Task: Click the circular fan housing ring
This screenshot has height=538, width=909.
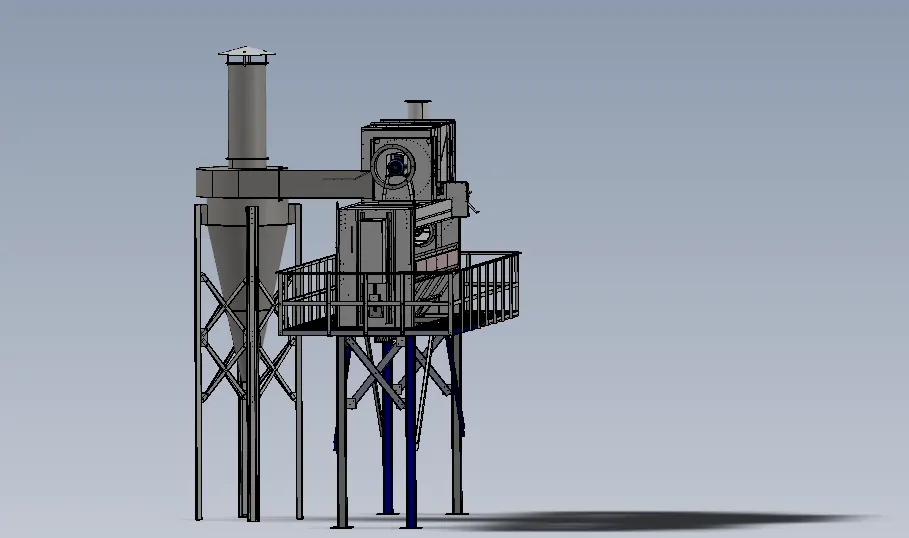Action: click(x=376, y=160)
